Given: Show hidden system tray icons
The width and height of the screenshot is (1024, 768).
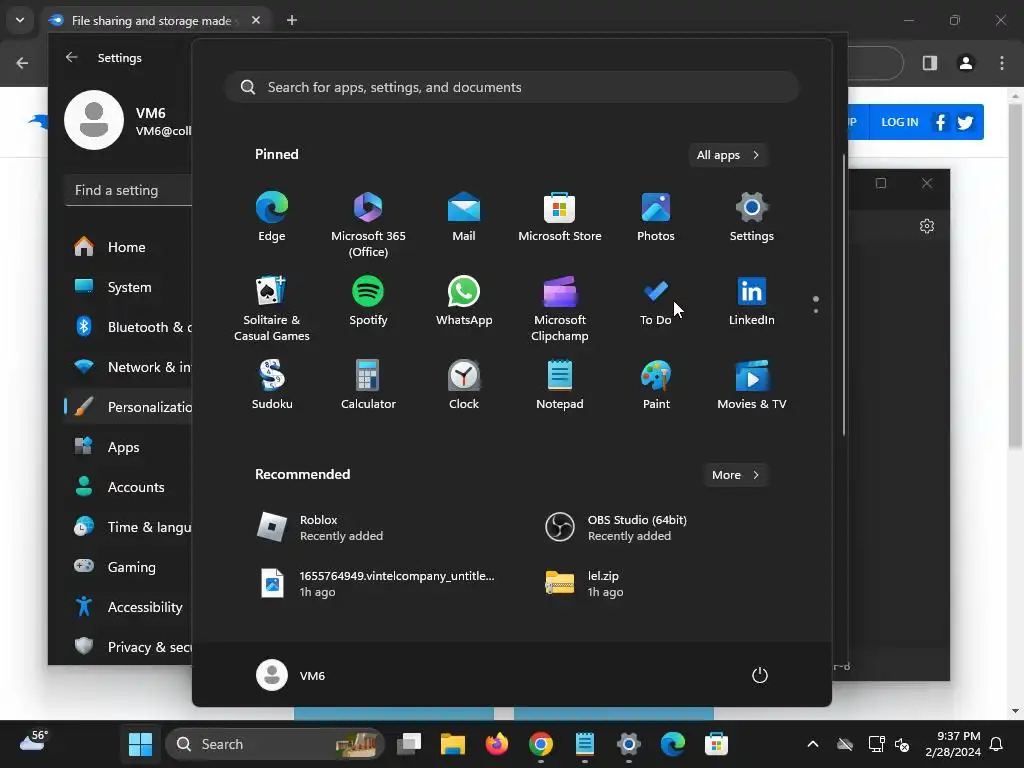Looking at the screenshot, I should [812, 744].
